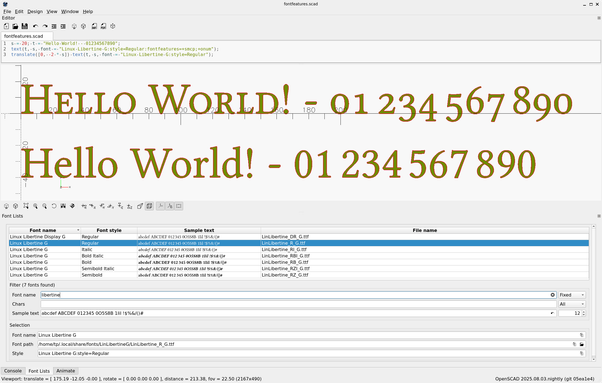The width and height of the screenshot is (602, 383).
Task: Copy the selected Font name to clipboard
Action: point(582,335)
